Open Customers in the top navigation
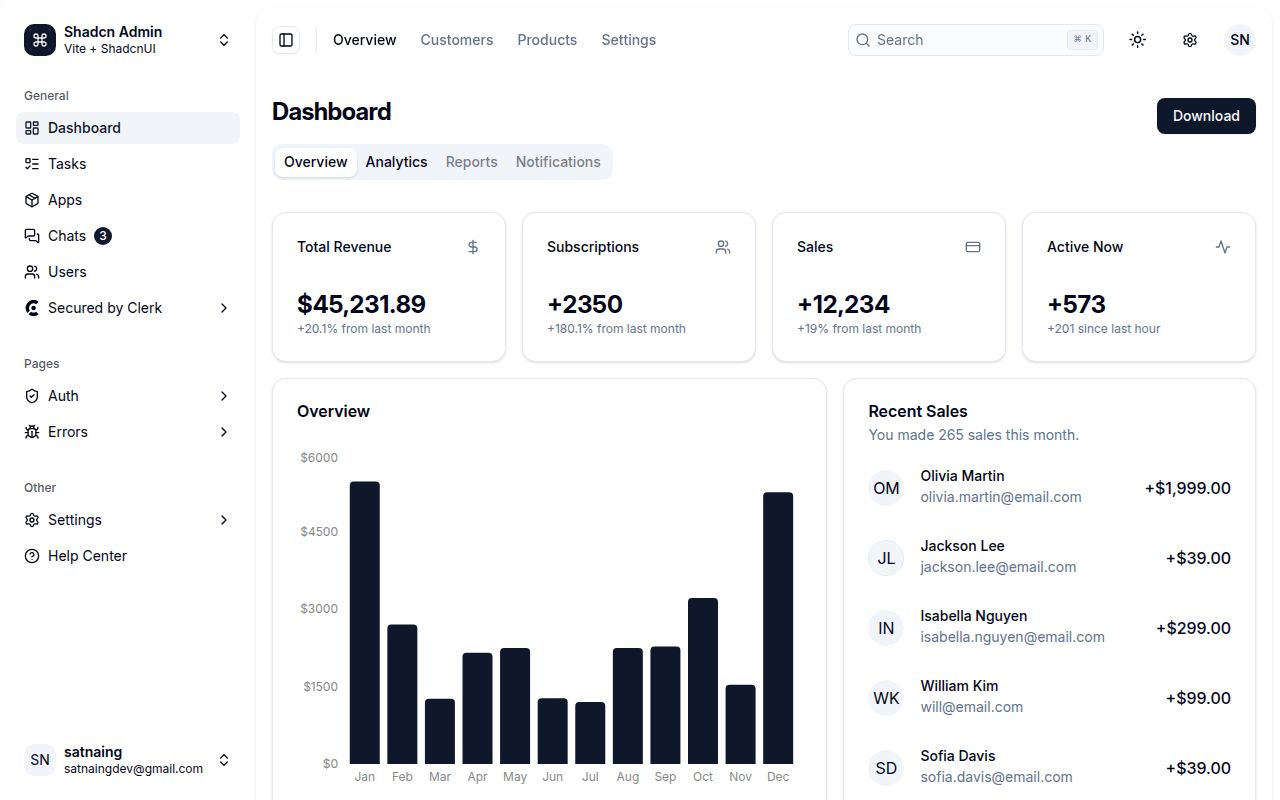 [457, 40]
